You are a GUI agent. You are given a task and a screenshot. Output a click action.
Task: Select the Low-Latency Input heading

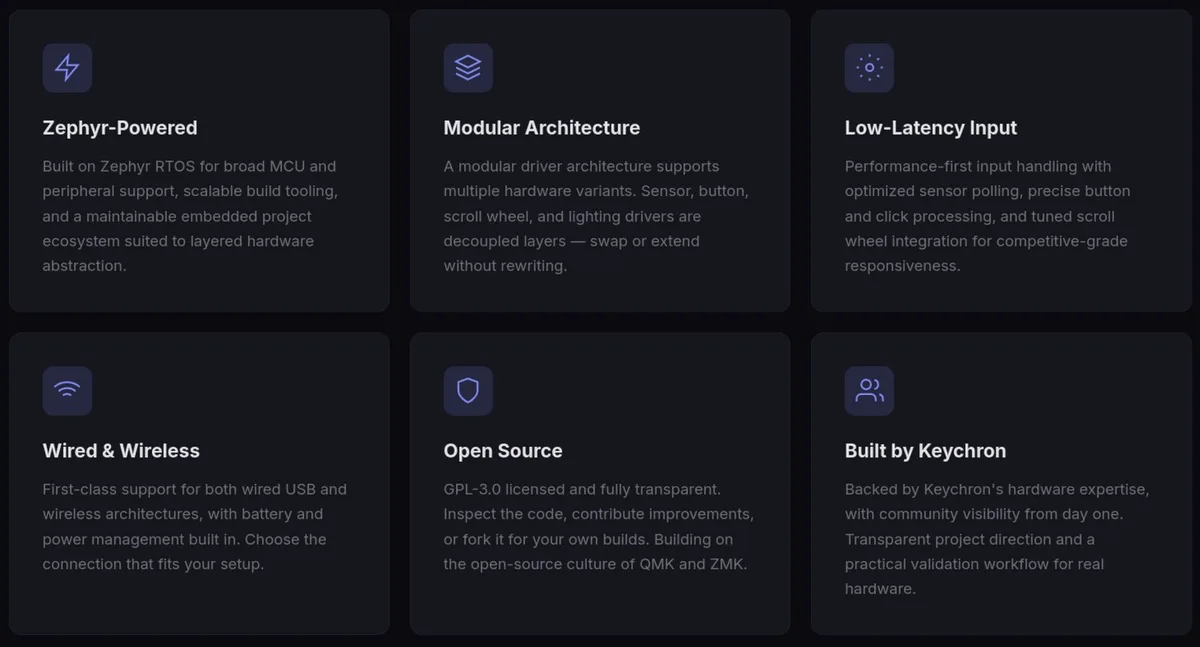coord(931,128)
